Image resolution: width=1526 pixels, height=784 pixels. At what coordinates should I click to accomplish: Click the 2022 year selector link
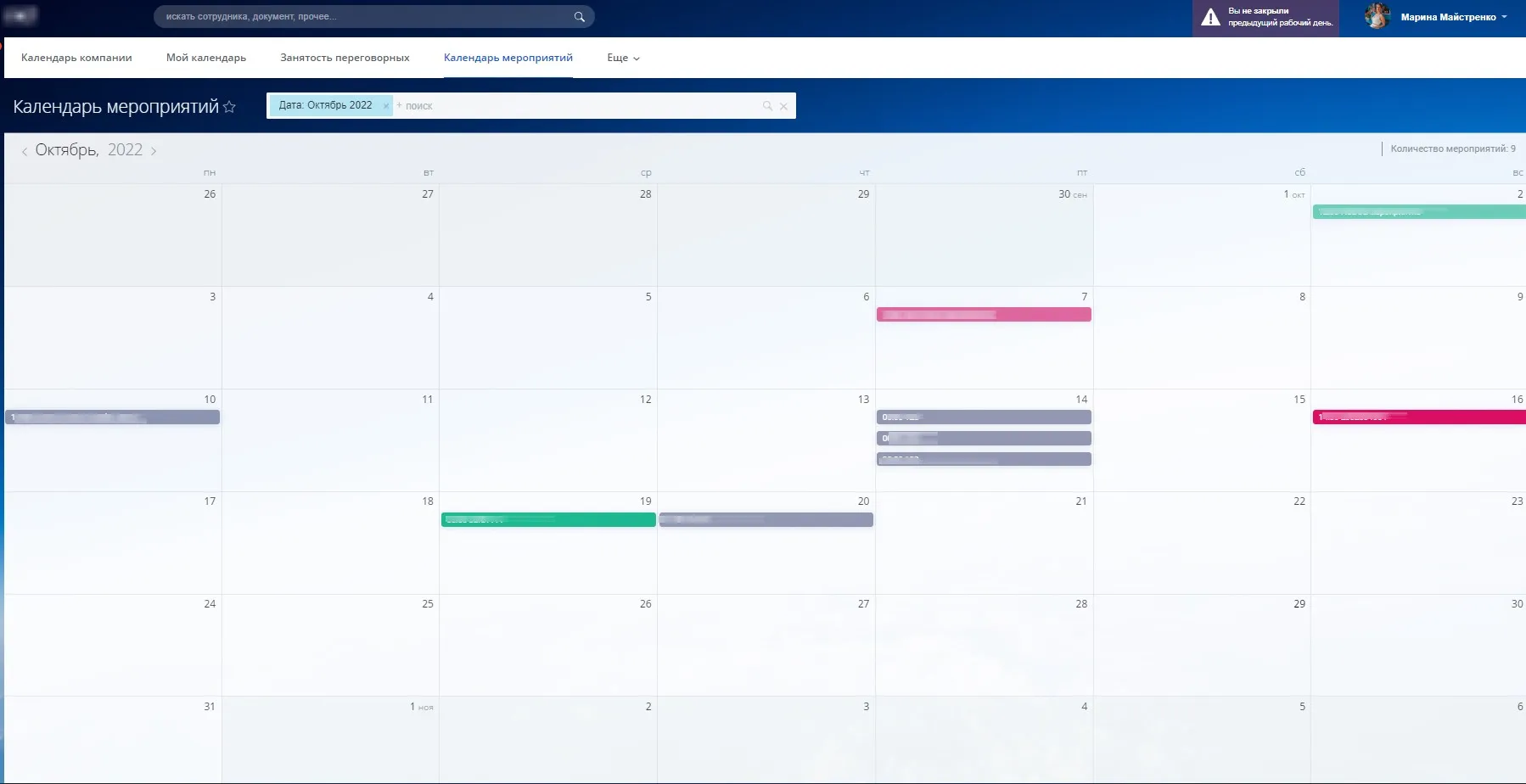coord(125,150)
